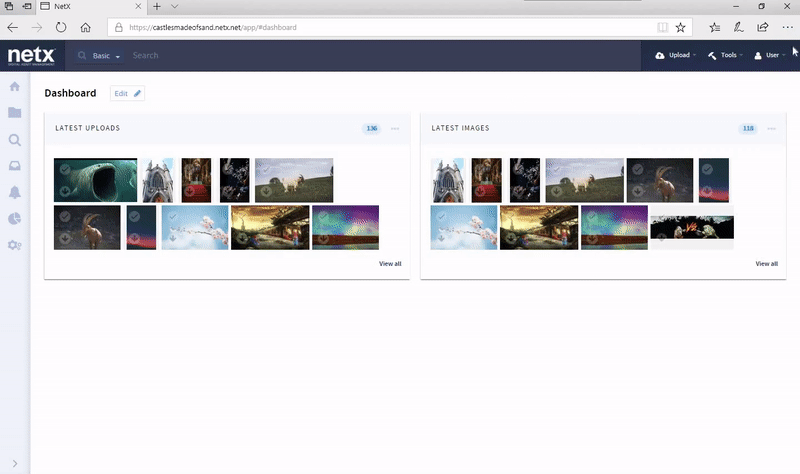The image size is (800, 474).
Task: Download the whale shark image via arrow icon
Action: point(64,191)
